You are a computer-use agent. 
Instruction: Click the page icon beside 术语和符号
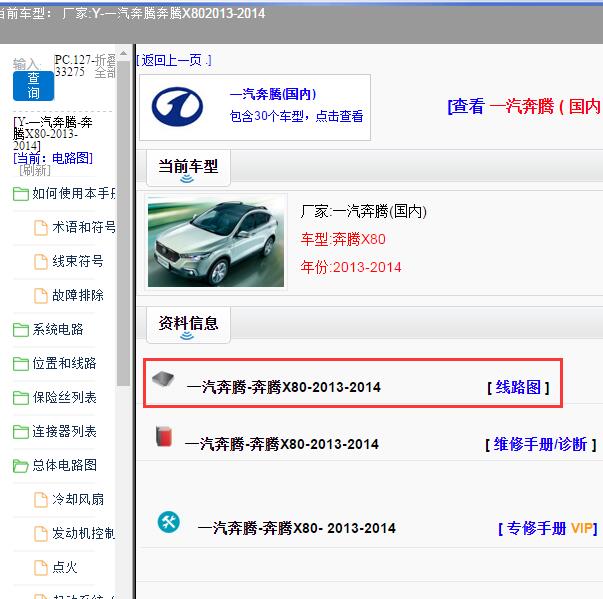tap(41, 228)
